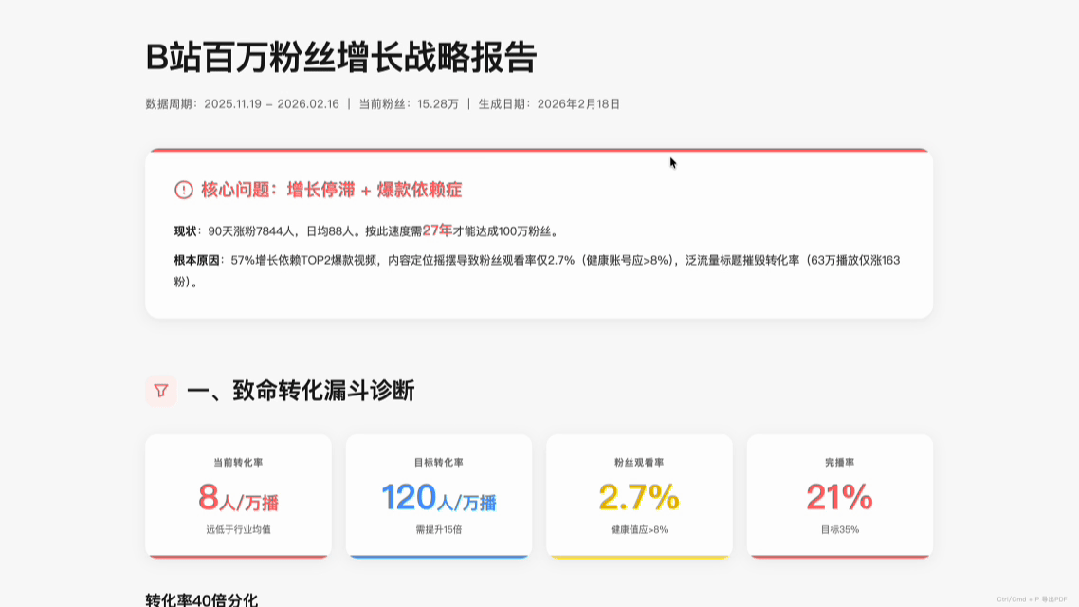Image resolution: width=1079 pixels, height=607 pixels.
Task: Click the heading 核心问题：增长停滞 + 爆款依赖症
Action: coord(332,189)
